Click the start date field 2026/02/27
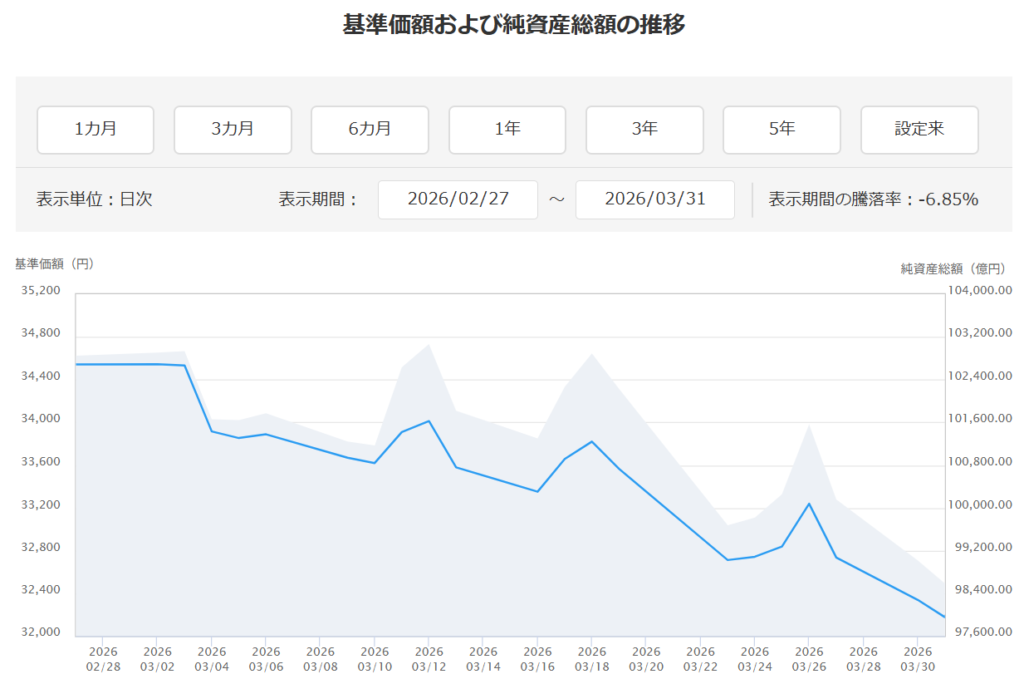The image size is (1024, 674). click(458, 199)
